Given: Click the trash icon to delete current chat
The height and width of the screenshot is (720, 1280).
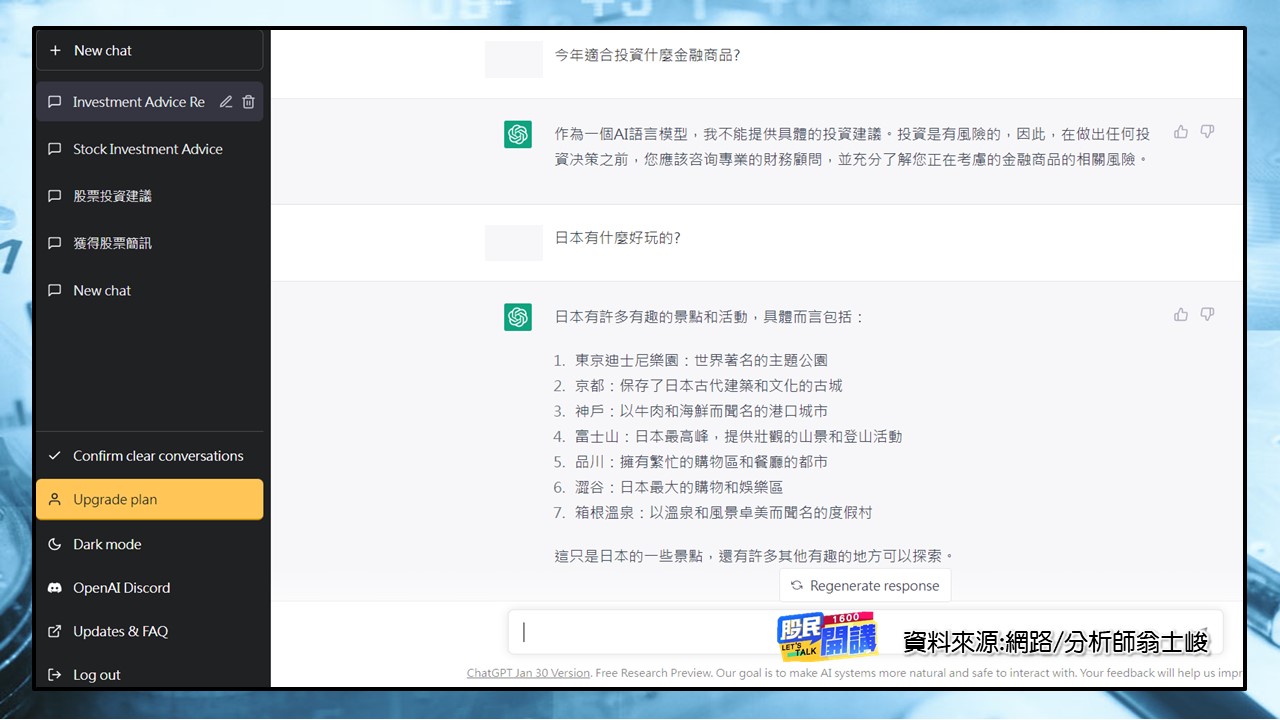Looking at the screenshot, I should click(x=248, y=101).
